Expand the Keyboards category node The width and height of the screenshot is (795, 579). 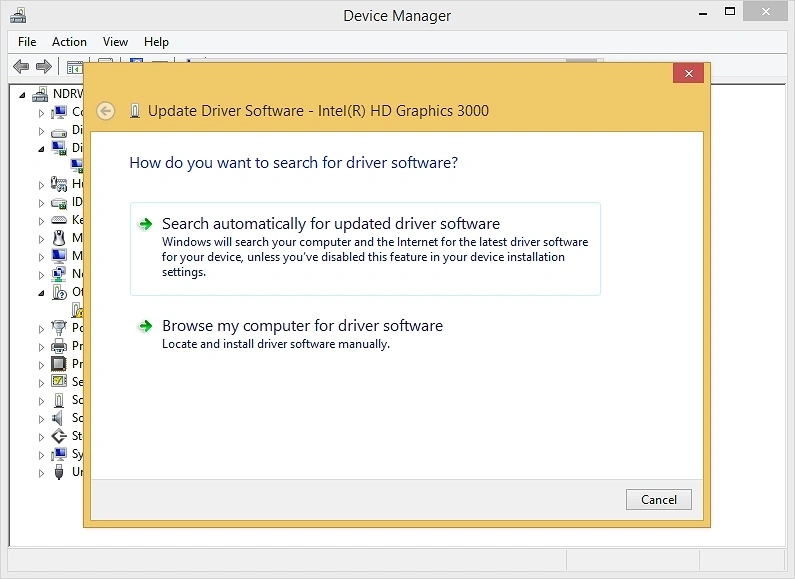tap(41, 221)
